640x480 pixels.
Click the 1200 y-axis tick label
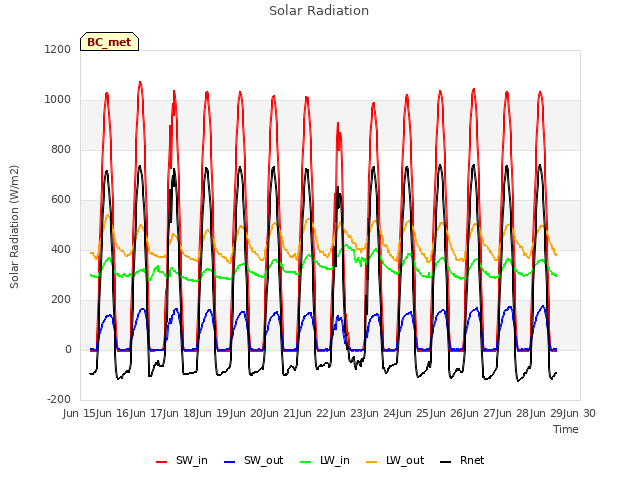[58, 49]
